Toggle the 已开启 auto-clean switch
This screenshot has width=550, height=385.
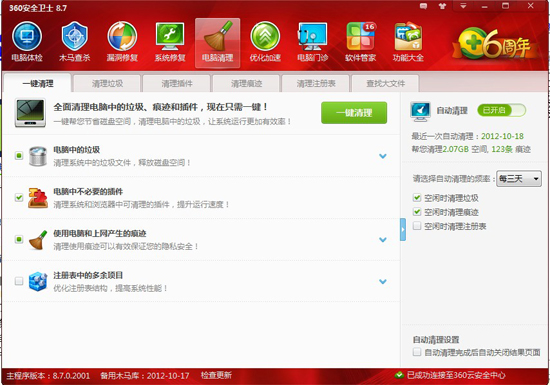(502, 110)
